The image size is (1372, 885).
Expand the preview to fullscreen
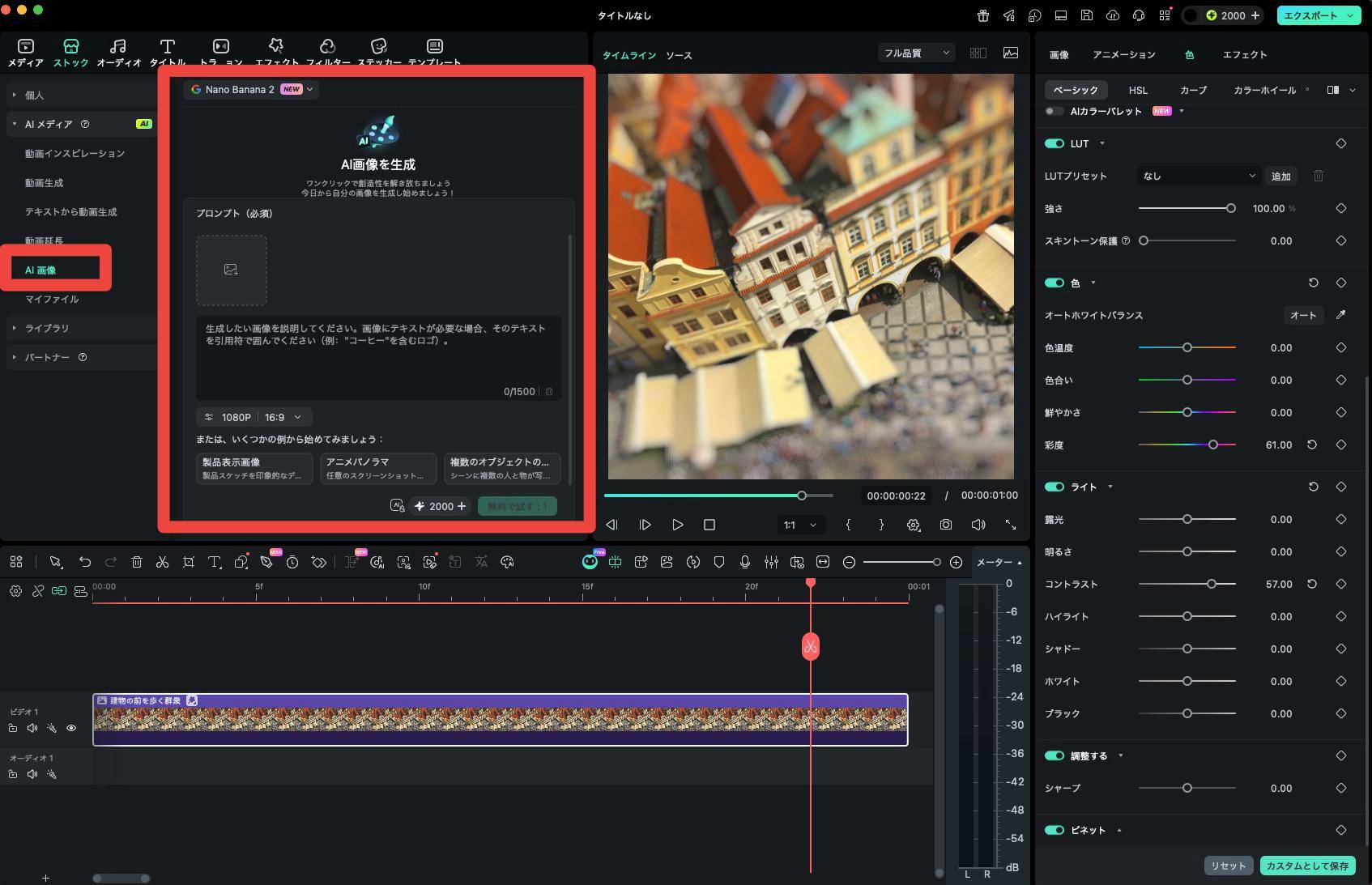1011,525
